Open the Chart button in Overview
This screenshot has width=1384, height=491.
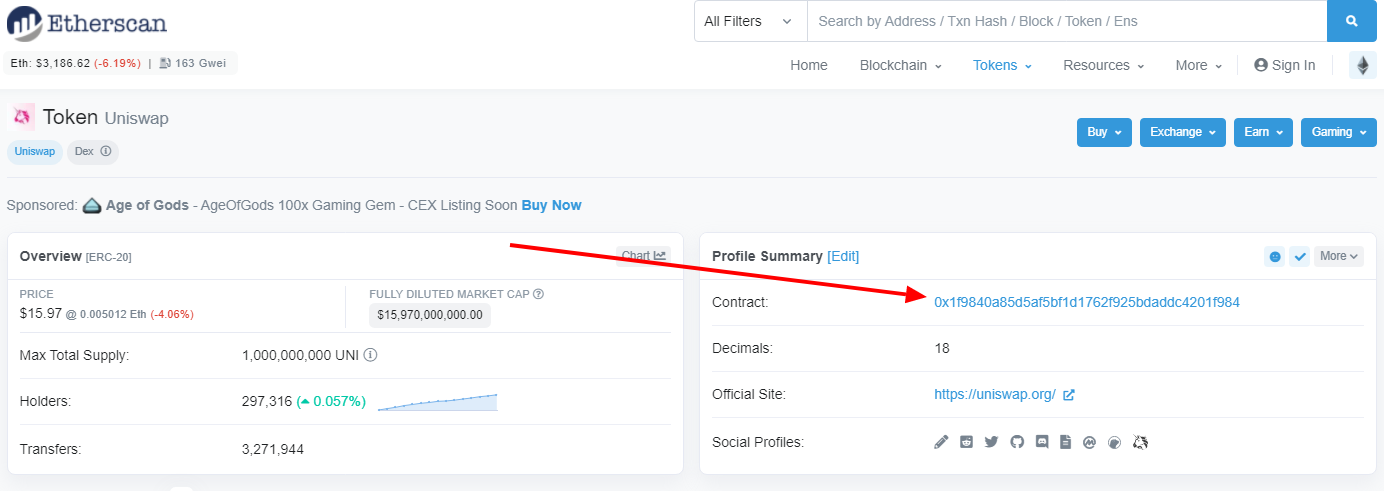coord(643,256)
